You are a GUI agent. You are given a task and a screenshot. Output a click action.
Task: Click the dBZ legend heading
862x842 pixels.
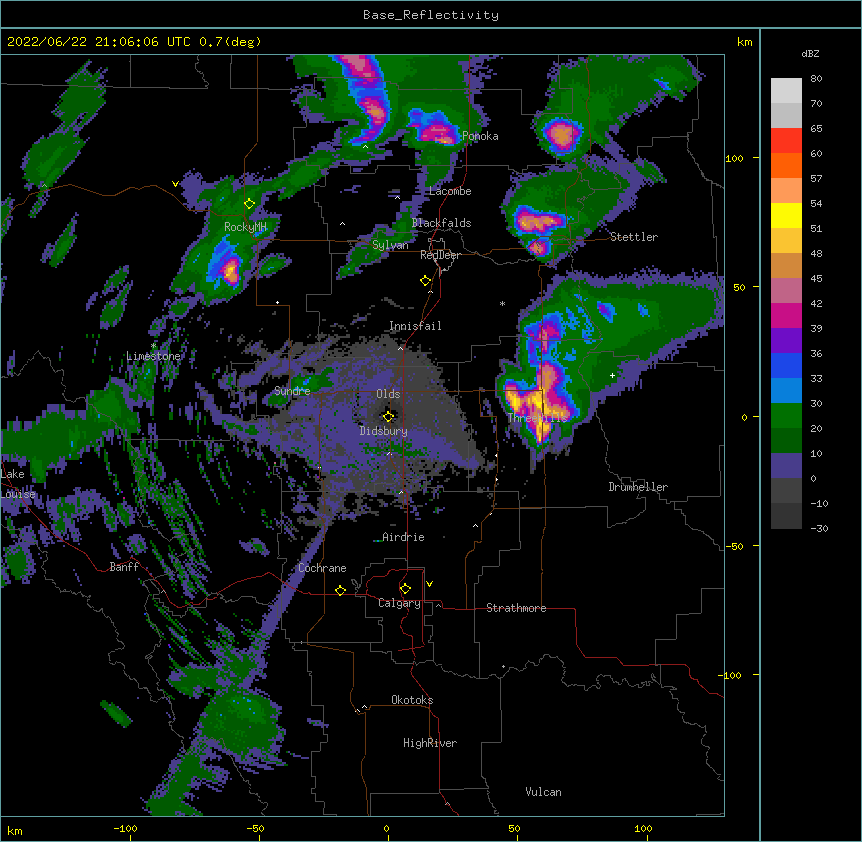click(810, 54)
